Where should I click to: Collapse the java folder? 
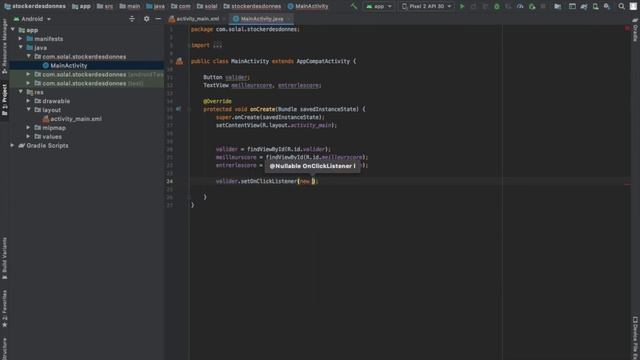pyautogui.click(x=20, y=47)
